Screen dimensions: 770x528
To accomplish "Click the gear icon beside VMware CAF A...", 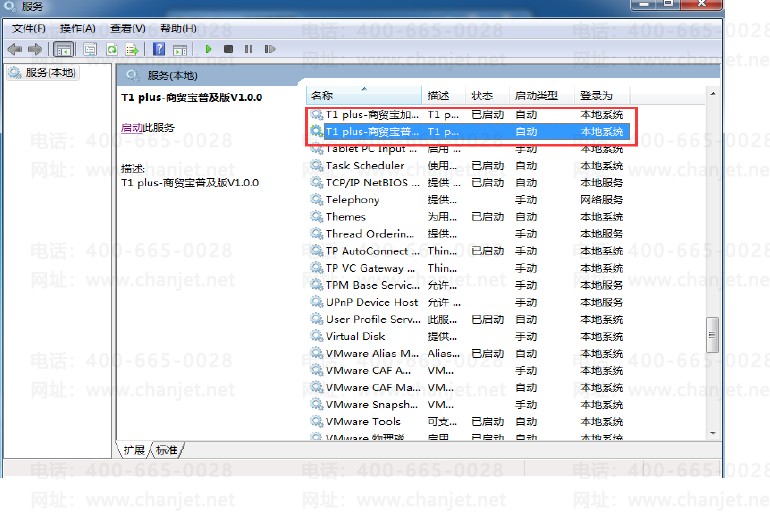I will [x=317, y=370].
